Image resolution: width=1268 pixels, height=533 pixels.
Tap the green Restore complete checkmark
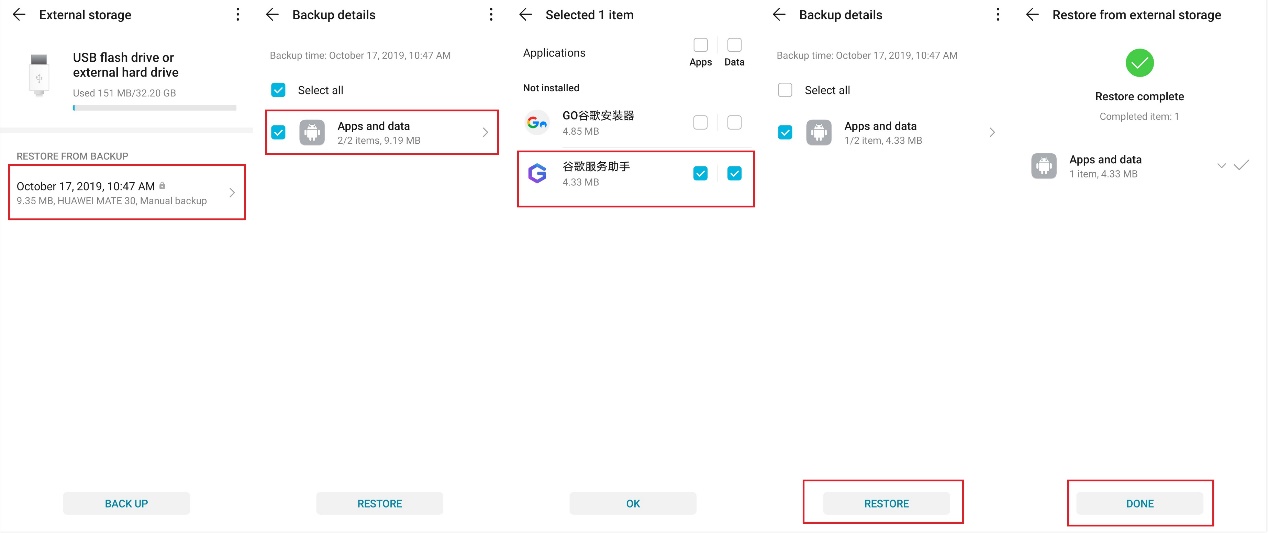click(1139, 64)
